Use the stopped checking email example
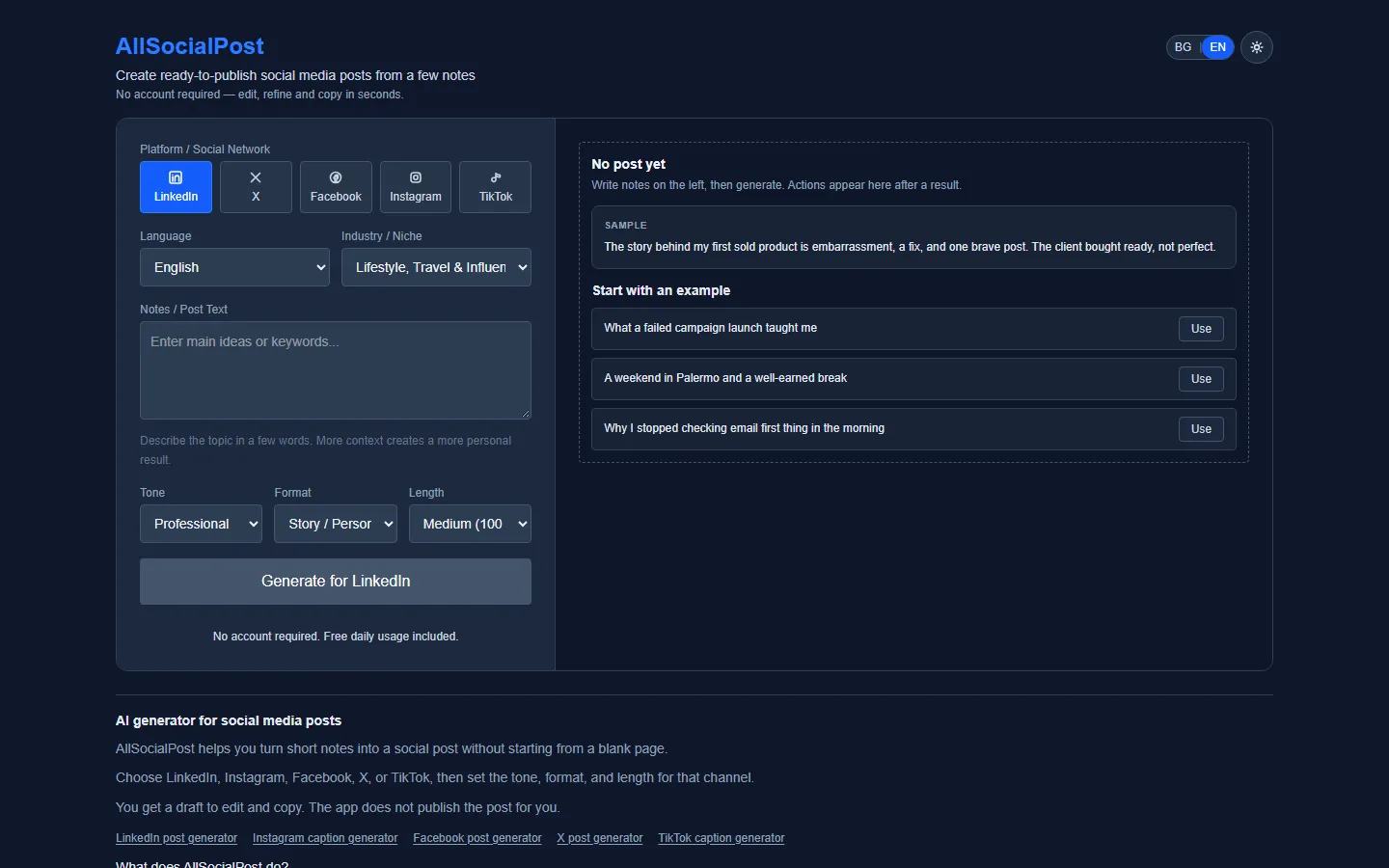Viewport: 1389px width, 868px height. (1201, 429)
